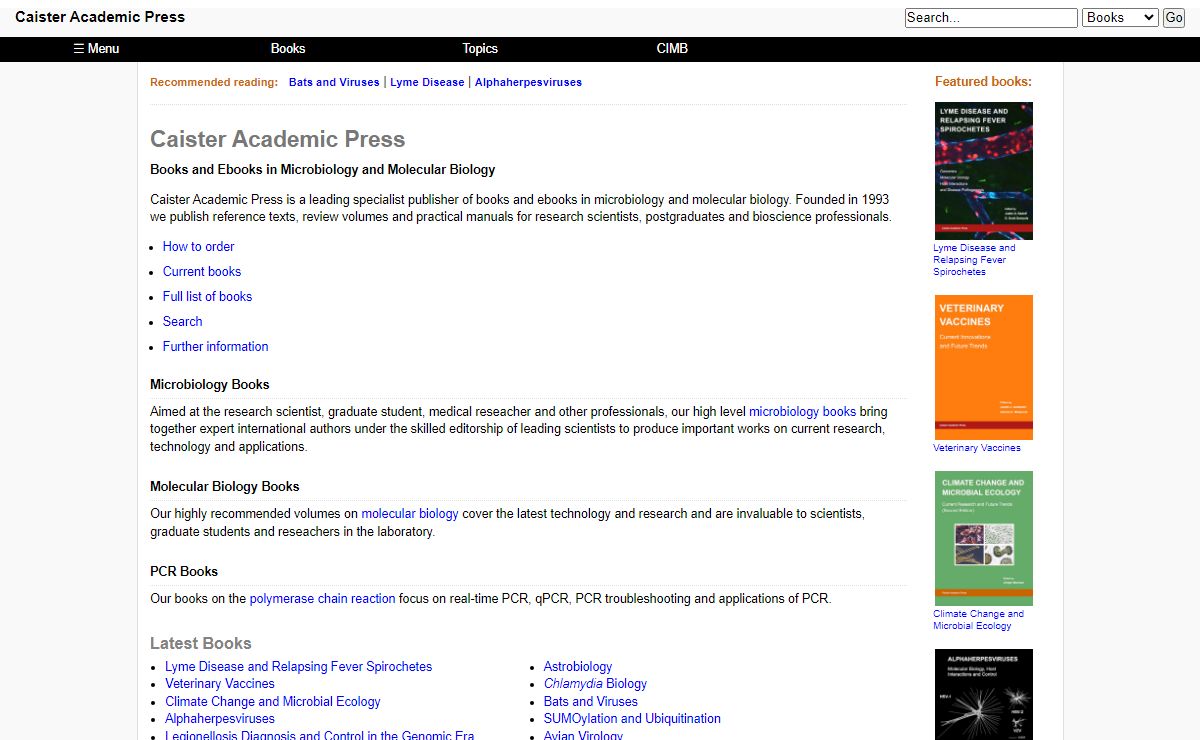Open the CIMB menu item
The width and height of the screenshot is (1200, 740).
672,48
